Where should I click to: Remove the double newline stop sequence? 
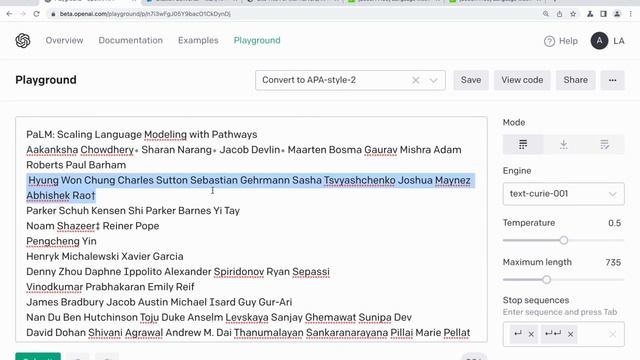[x=571, y=334]
